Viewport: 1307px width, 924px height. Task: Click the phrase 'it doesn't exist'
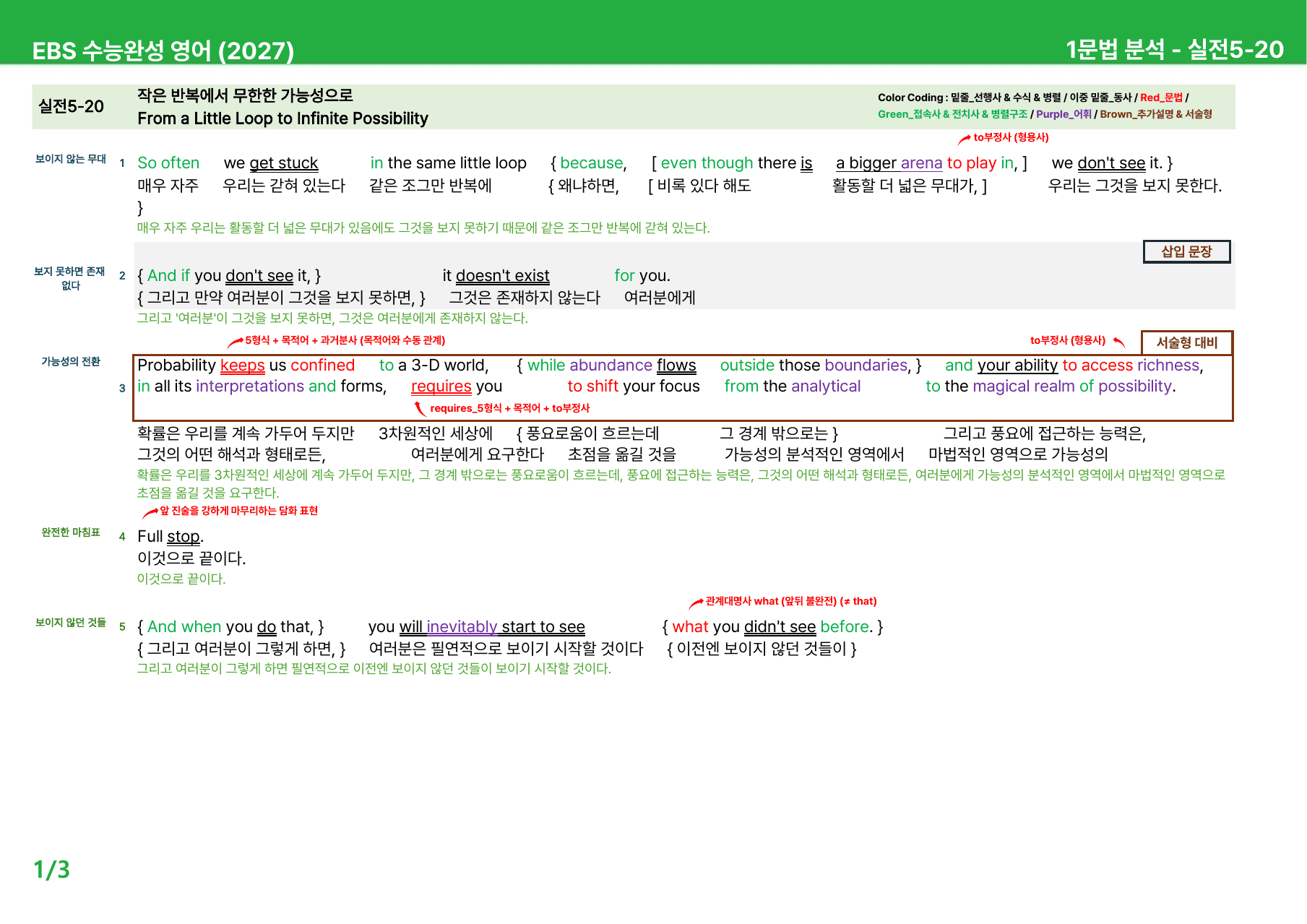coord(496,276)
